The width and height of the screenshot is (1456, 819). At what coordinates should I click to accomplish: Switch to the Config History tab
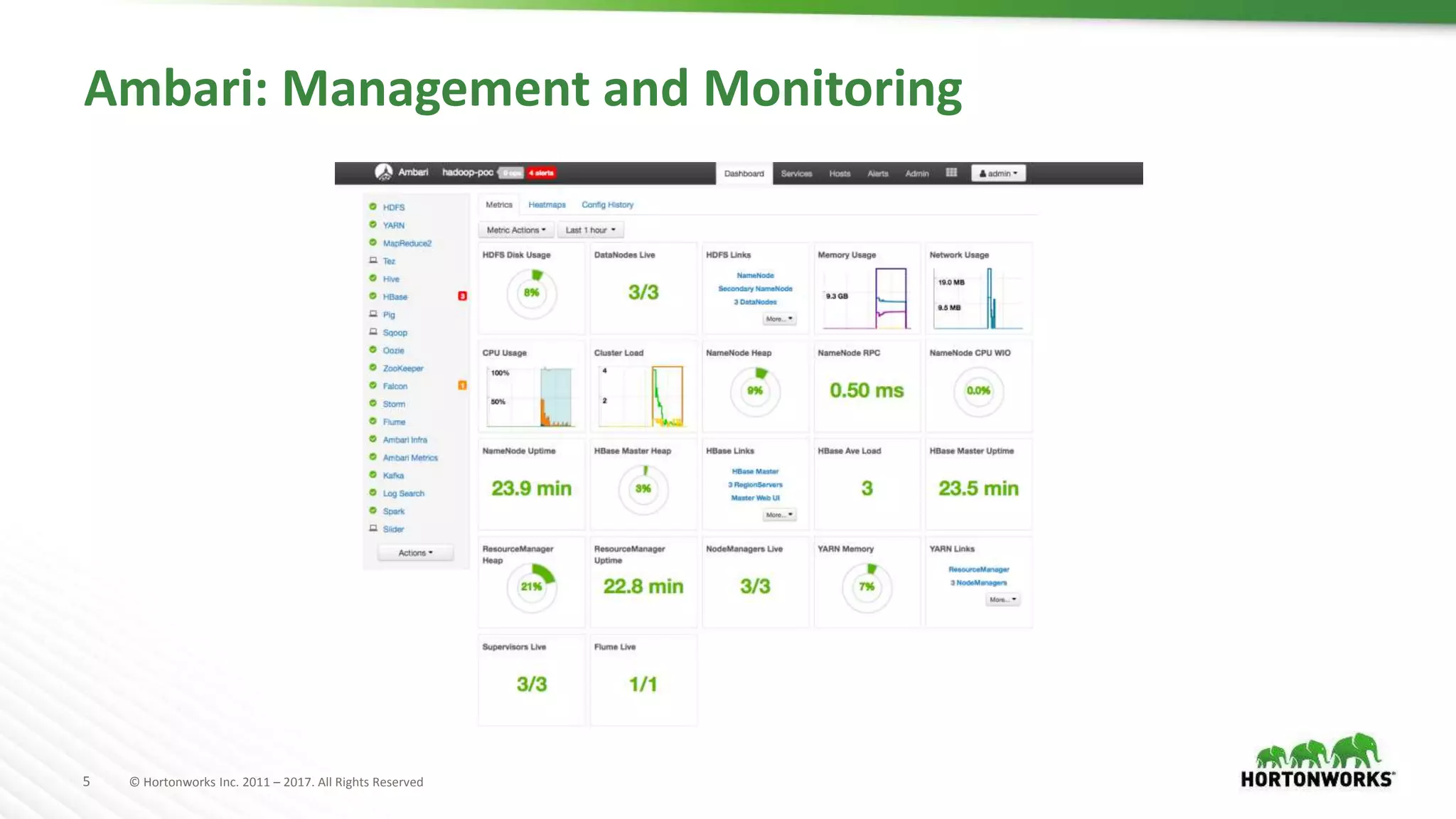tap(607, 205)
